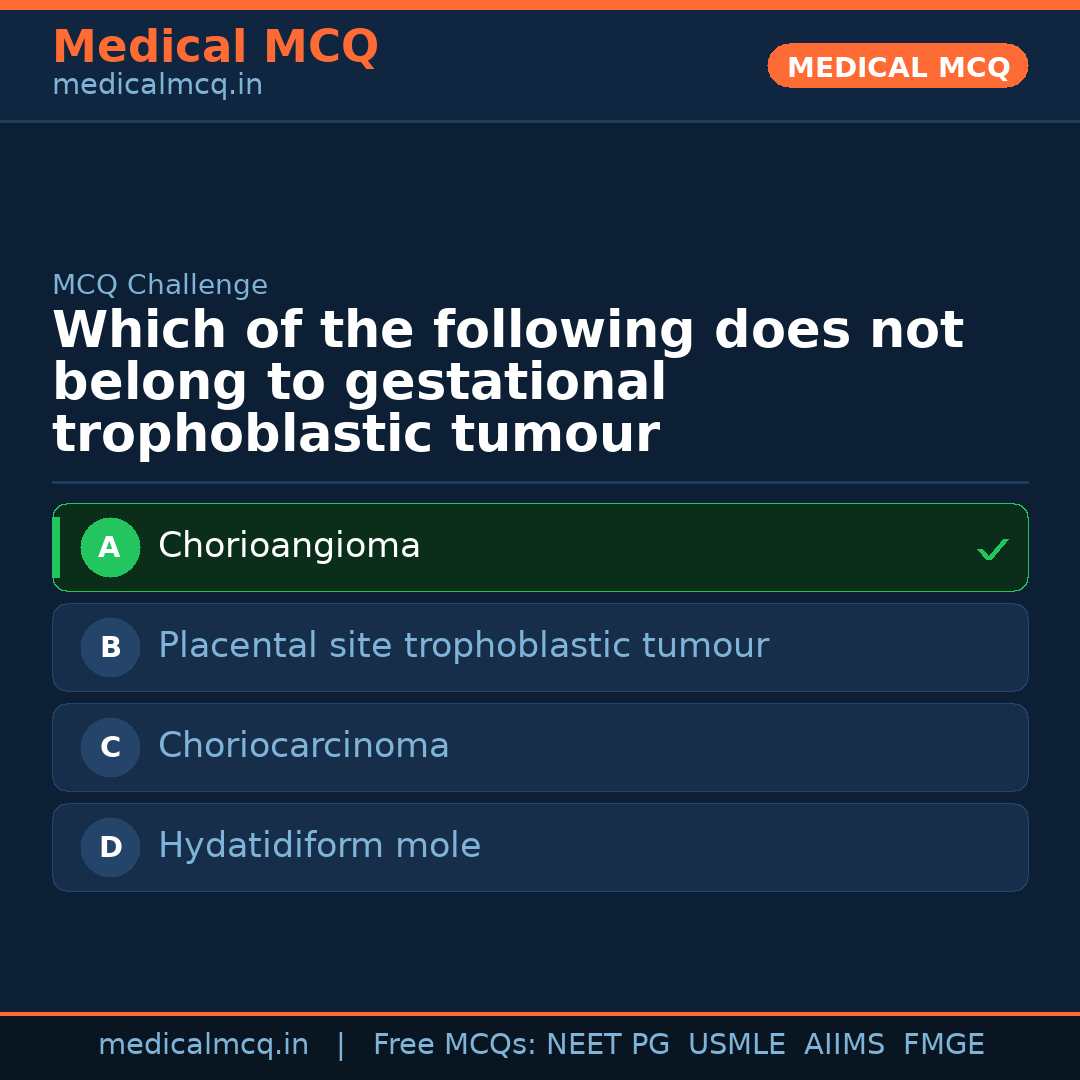Click the MCQ Challenge label

pyautogui.click(x=160, y=285)
